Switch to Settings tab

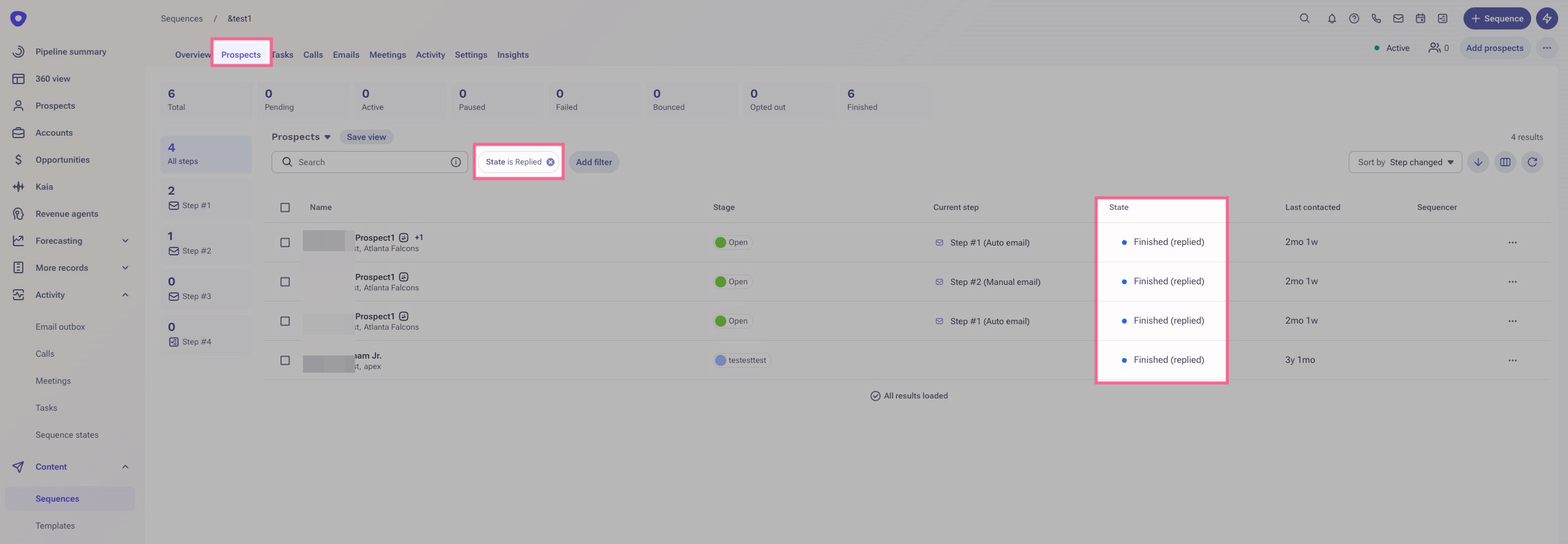coord(471,55)
